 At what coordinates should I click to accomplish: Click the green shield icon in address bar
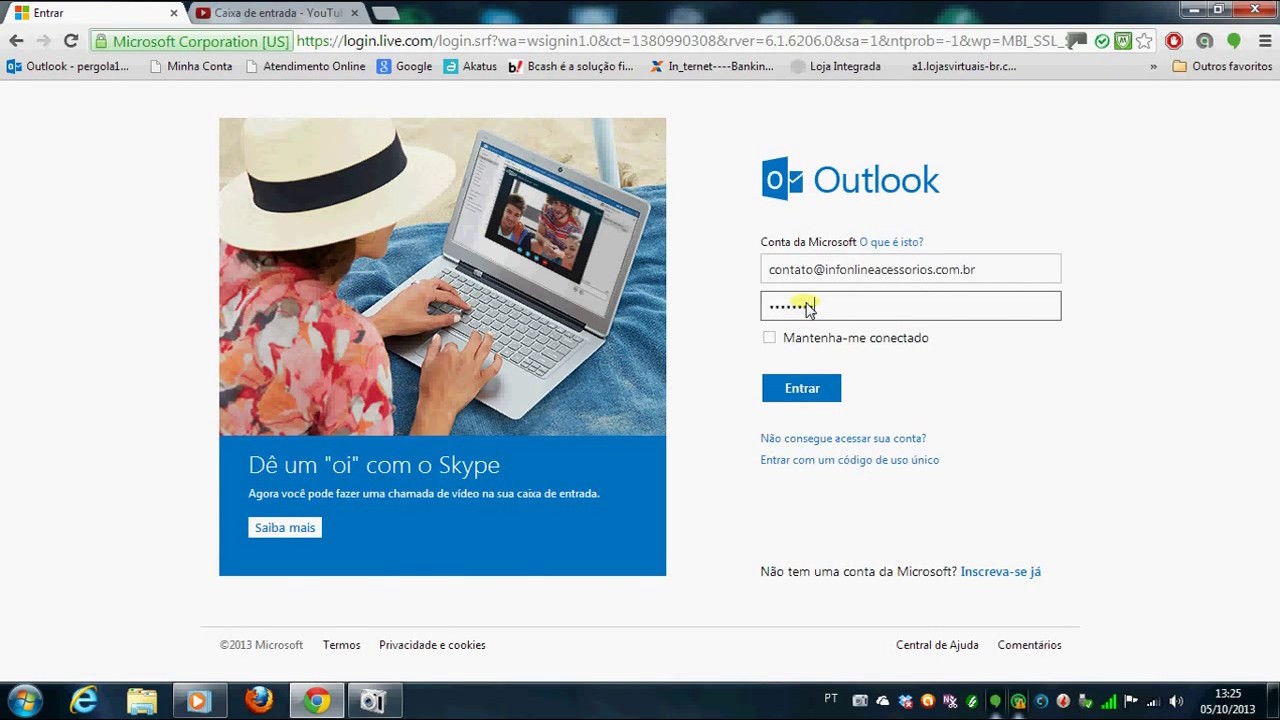pyautogui.click(x=1123, y=41)
